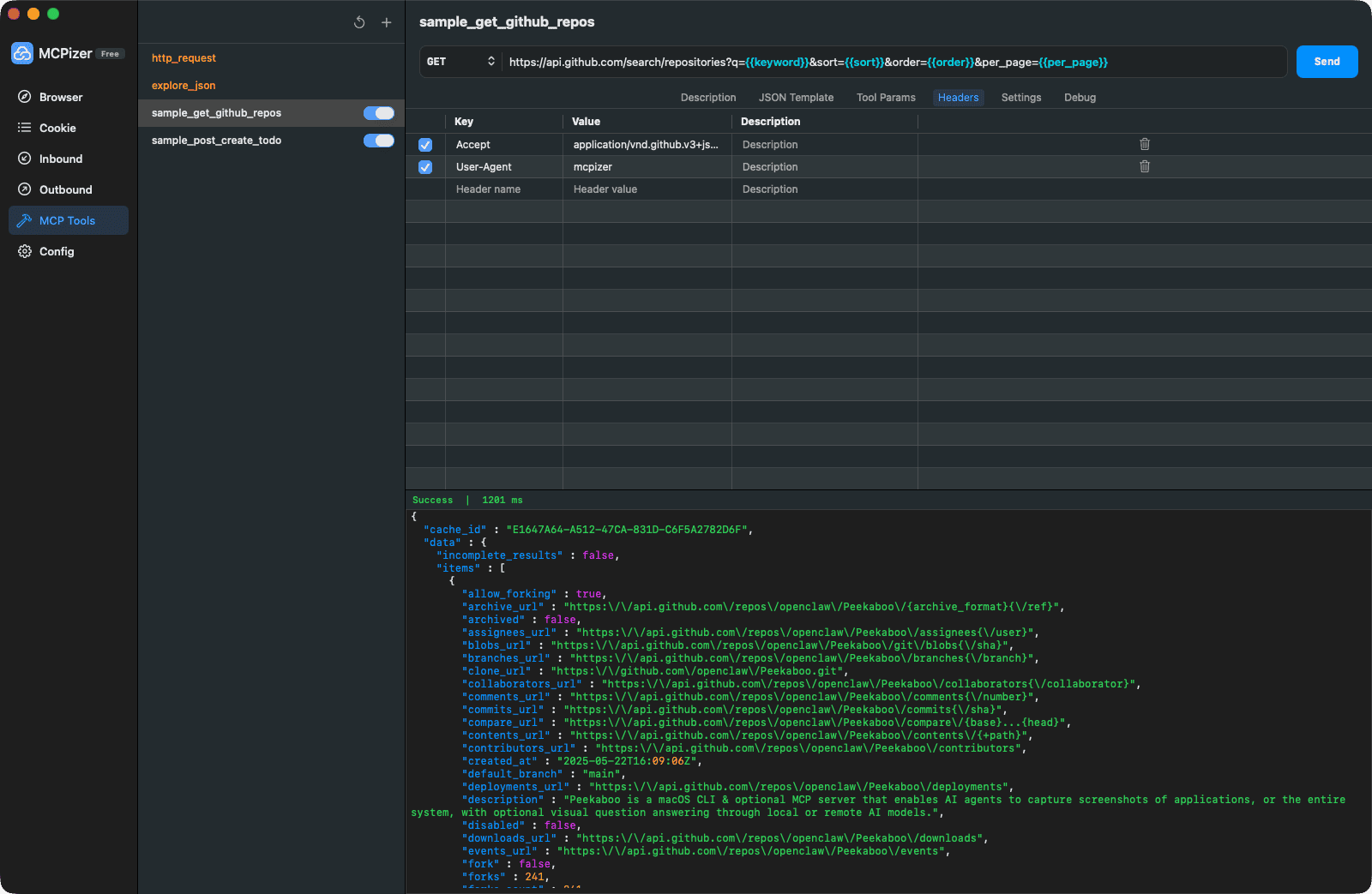1372x894 pixels.
Task: Select sample_get_github_repos tool row
Action: pos(271,113)
